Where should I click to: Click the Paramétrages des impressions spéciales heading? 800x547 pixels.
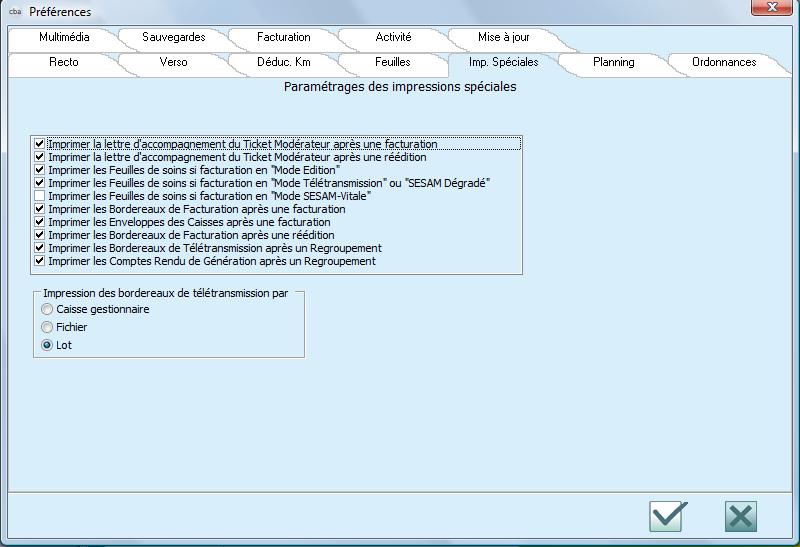tap(400, 87)
